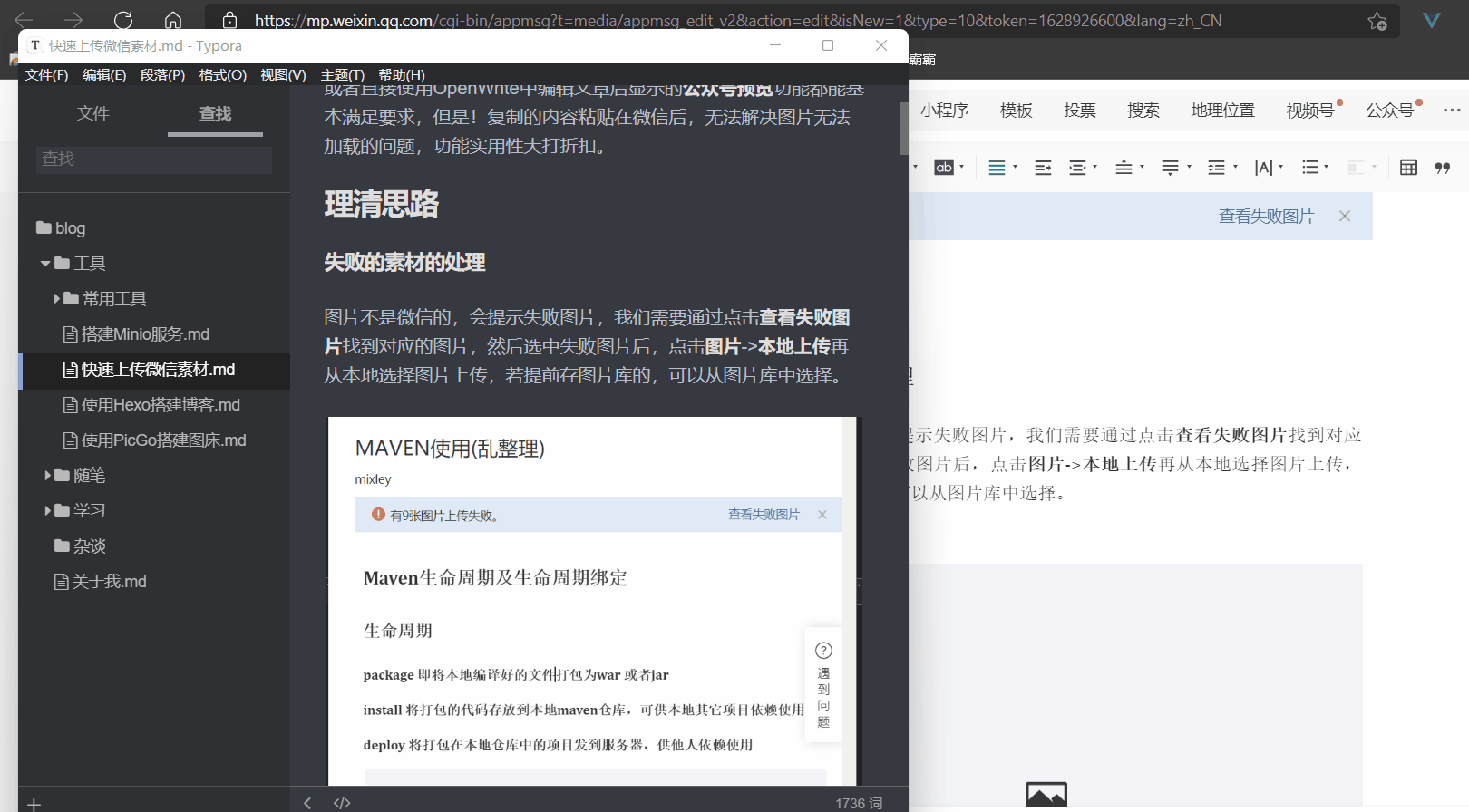Screen dimensions: 1469x812
Task: Open 地理位置 in WeChat editor toolbar
Action: pos(1222,110)
